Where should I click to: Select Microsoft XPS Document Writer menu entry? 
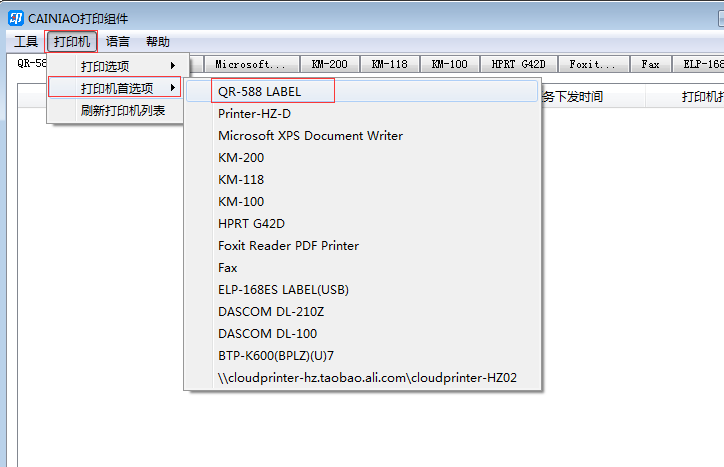click(310, 135)
